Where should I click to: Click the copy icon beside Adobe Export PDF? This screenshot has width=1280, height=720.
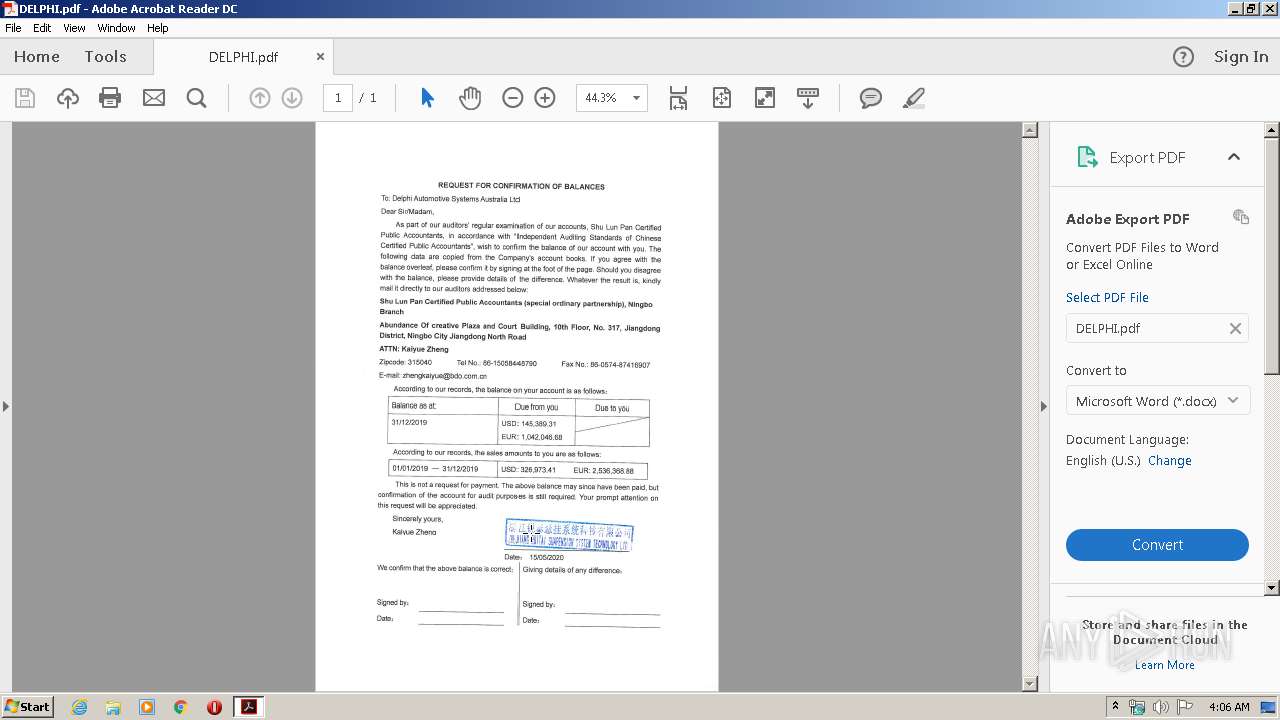pyautogui.click(x=1241, y=217)
